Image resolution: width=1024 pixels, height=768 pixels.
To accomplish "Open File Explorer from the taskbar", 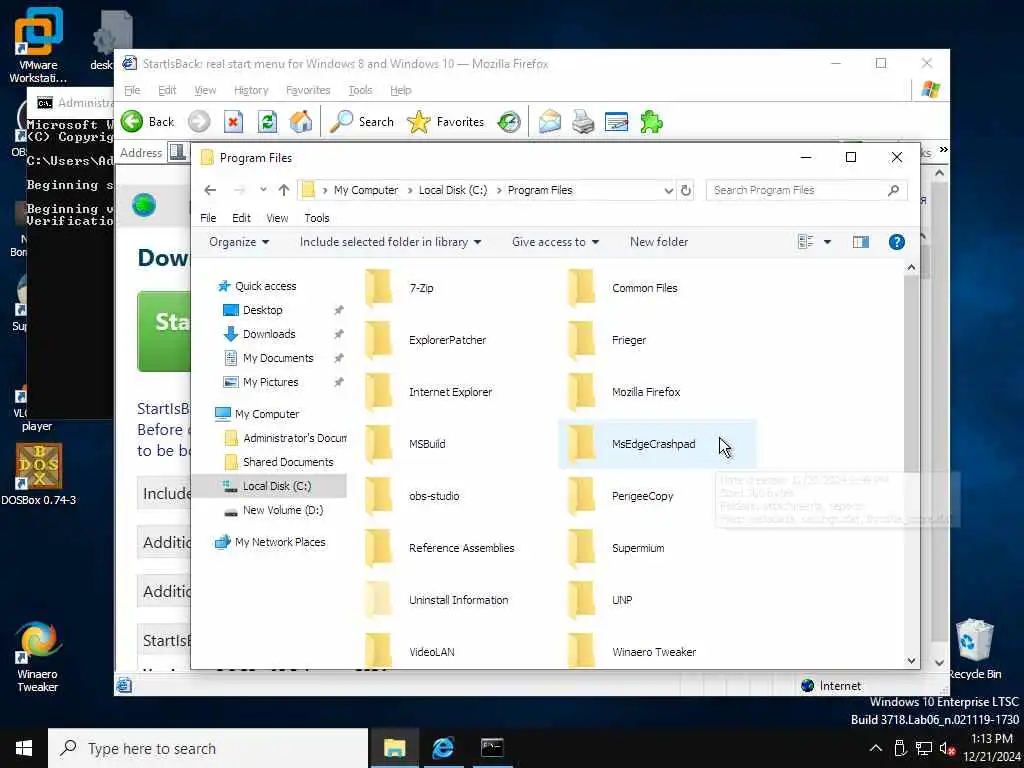I will [x=394, y=748].
